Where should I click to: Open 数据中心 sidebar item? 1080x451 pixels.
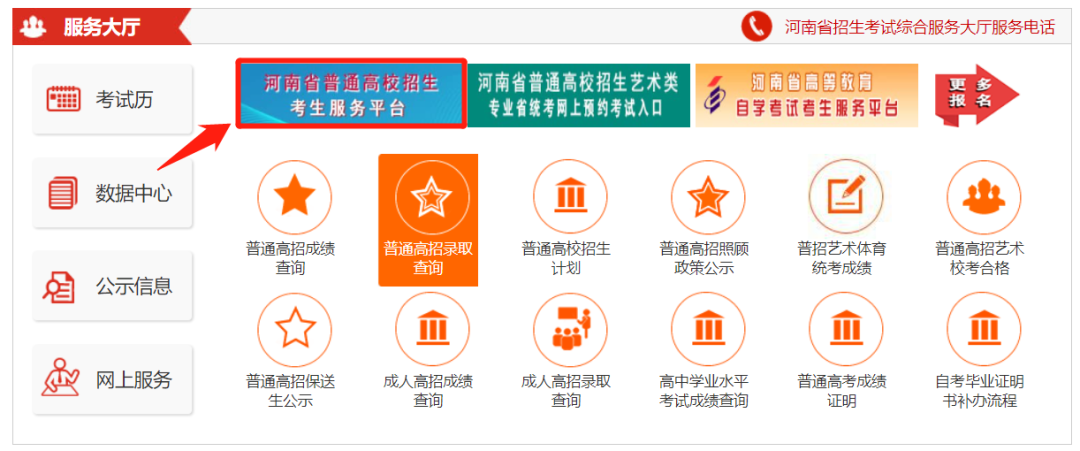point(112,193)
